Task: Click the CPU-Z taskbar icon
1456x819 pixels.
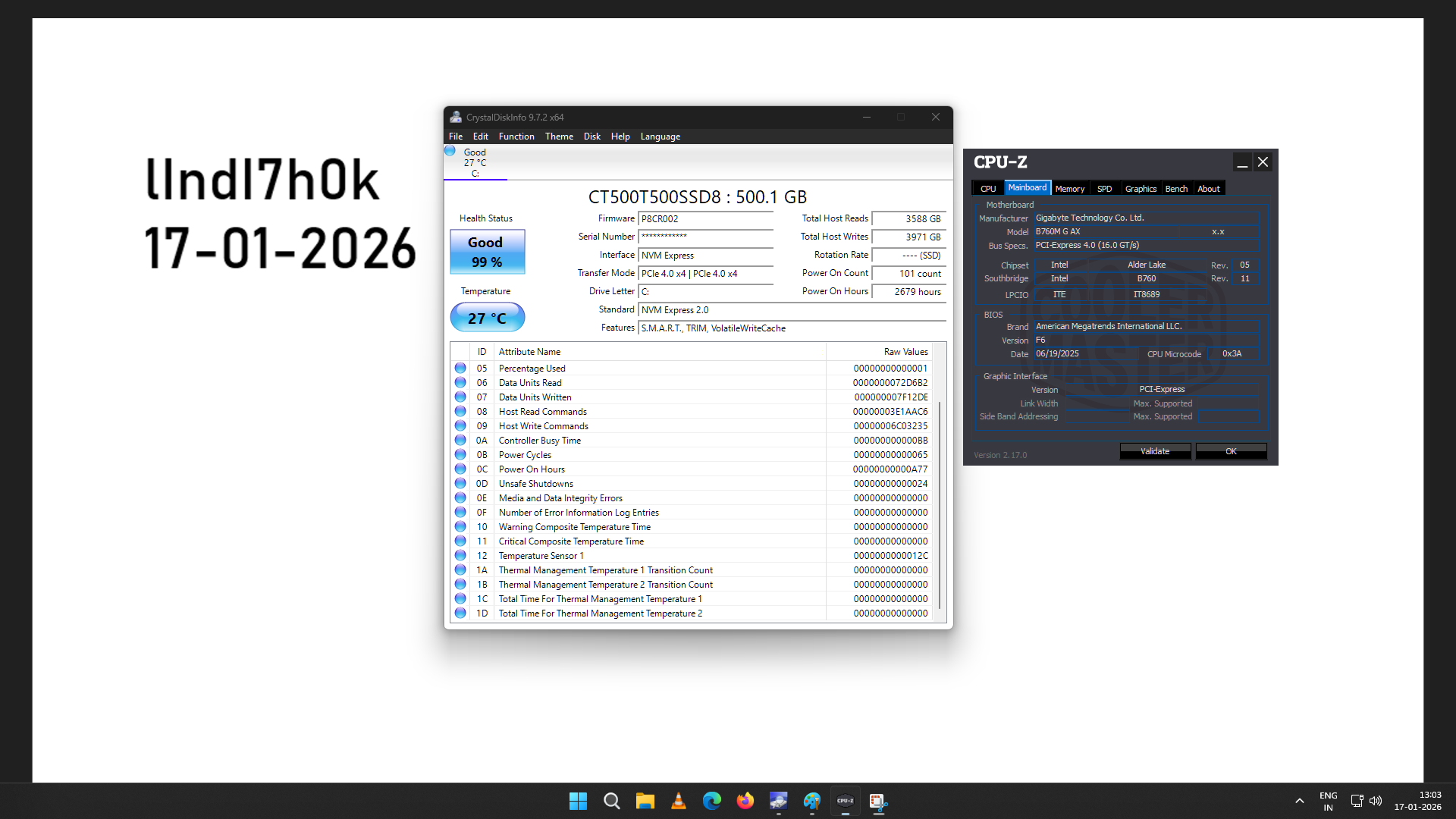Action: [845, 801]
